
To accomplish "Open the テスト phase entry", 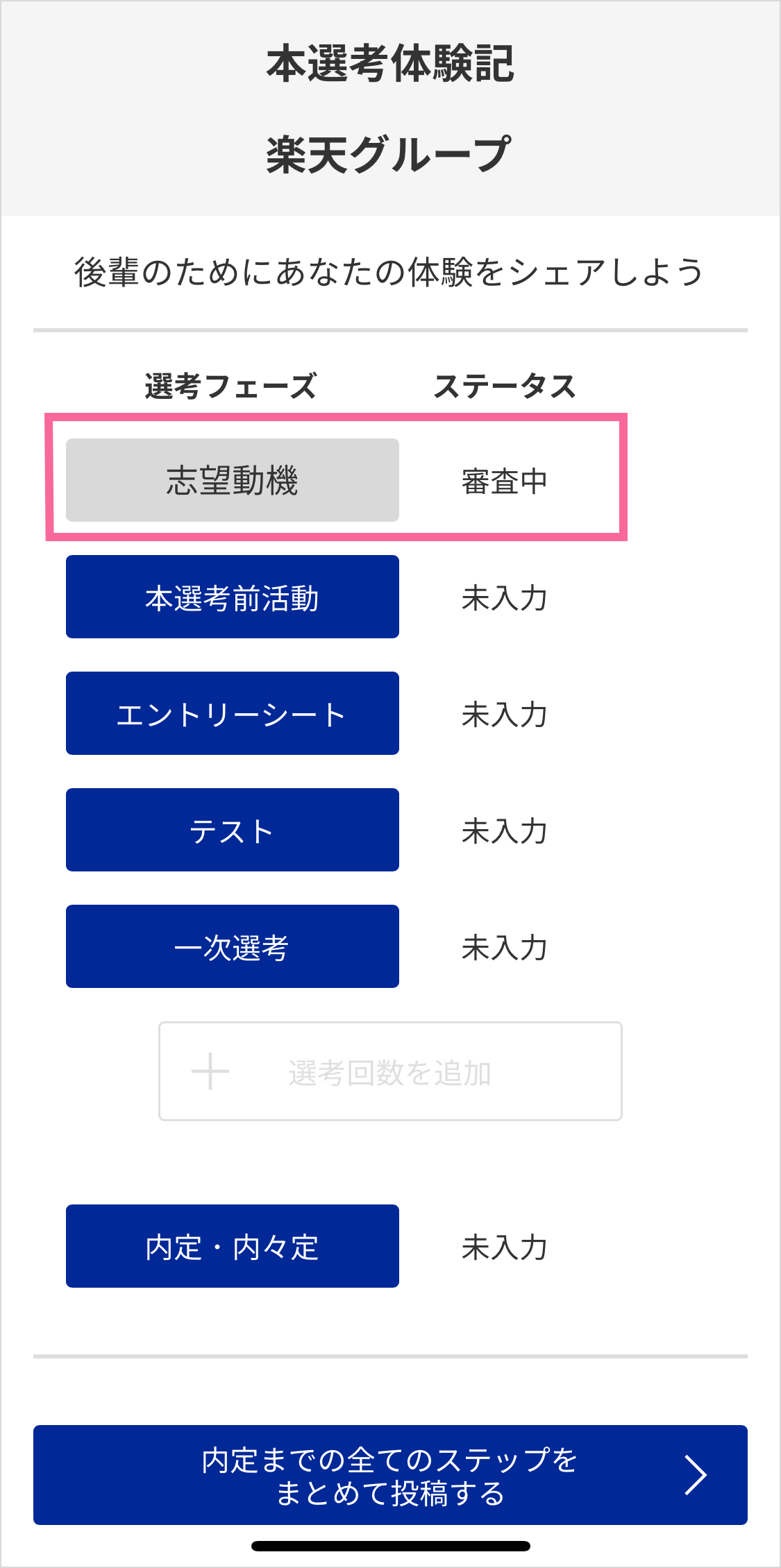I will coord(232,830).
